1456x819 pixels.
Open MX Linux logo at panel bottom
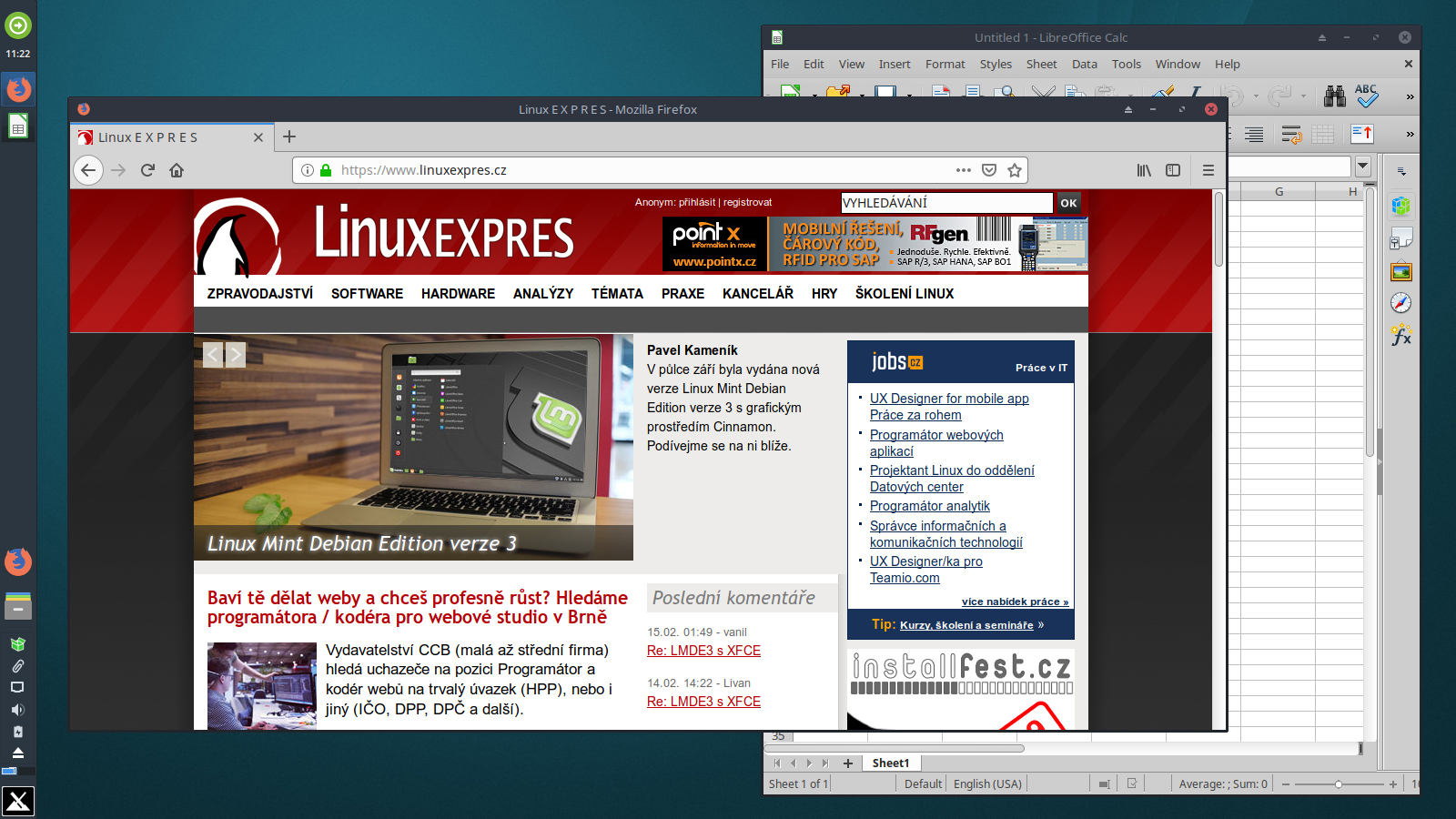tap(18, 802)
